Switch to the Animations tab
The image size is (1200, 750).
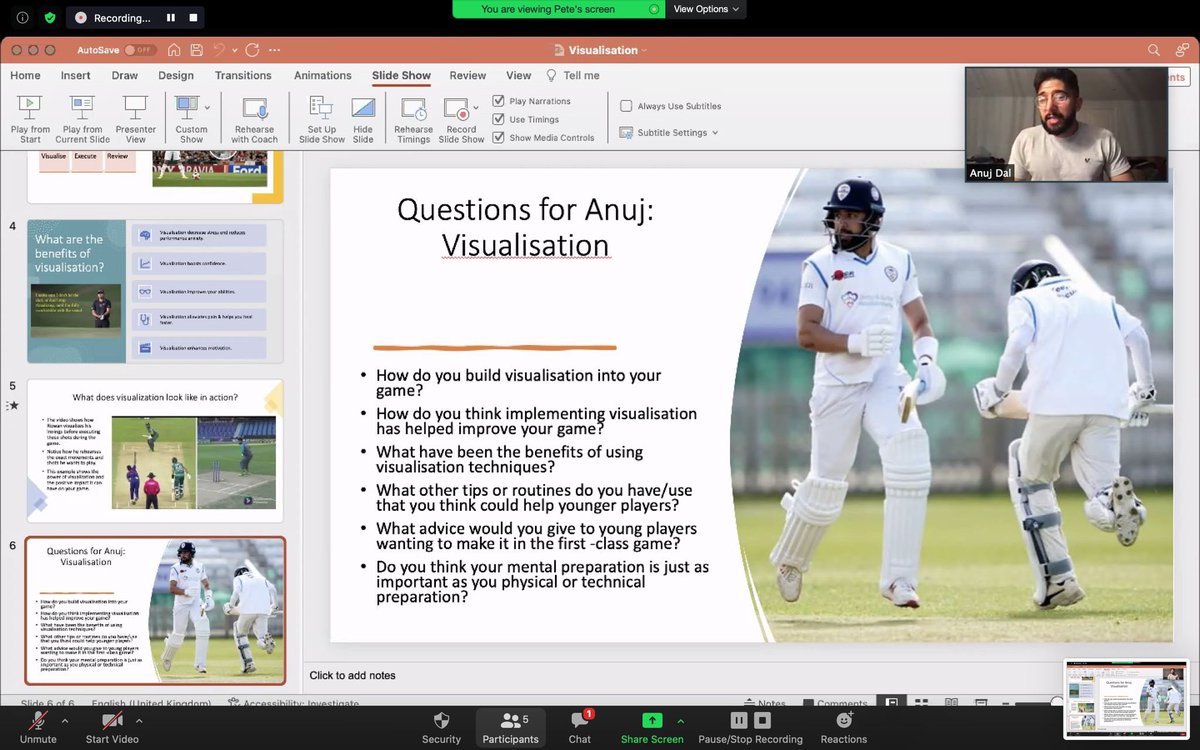pyautogui.click(x=322, y=75)
